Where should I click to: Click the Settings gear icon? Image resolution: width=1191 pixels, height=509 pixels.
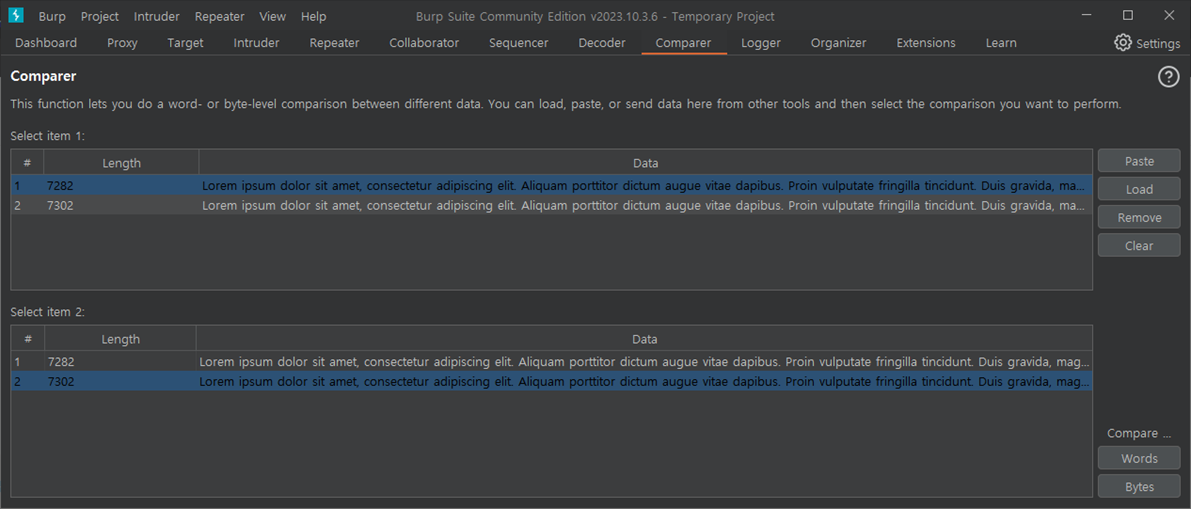[1123, 43]
